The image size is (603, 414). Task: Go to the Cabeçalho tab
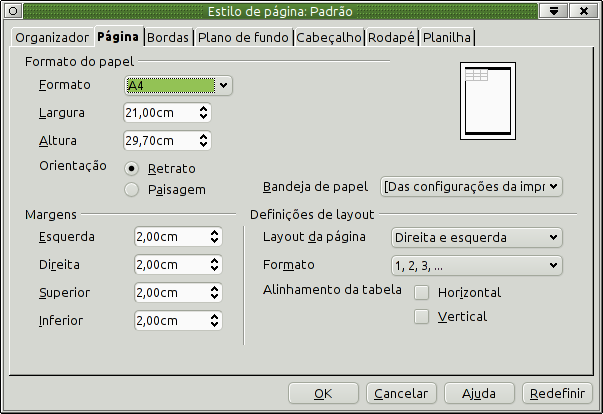tap(329, 38)
